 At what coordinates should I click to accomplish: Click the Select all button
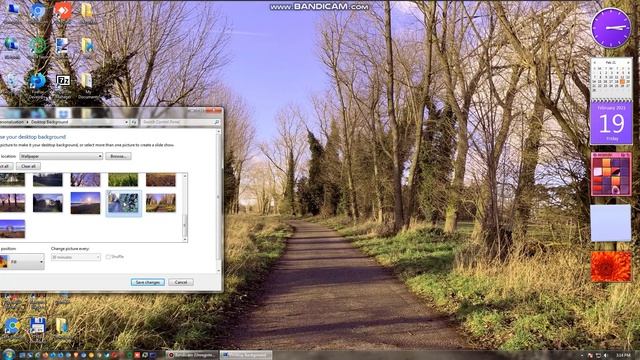[6, 166]
